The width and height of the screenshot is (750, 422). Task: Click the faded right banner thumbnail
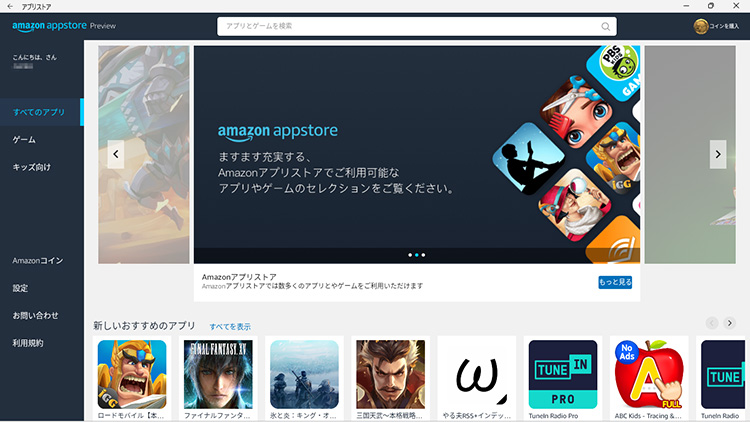[690, 155]
